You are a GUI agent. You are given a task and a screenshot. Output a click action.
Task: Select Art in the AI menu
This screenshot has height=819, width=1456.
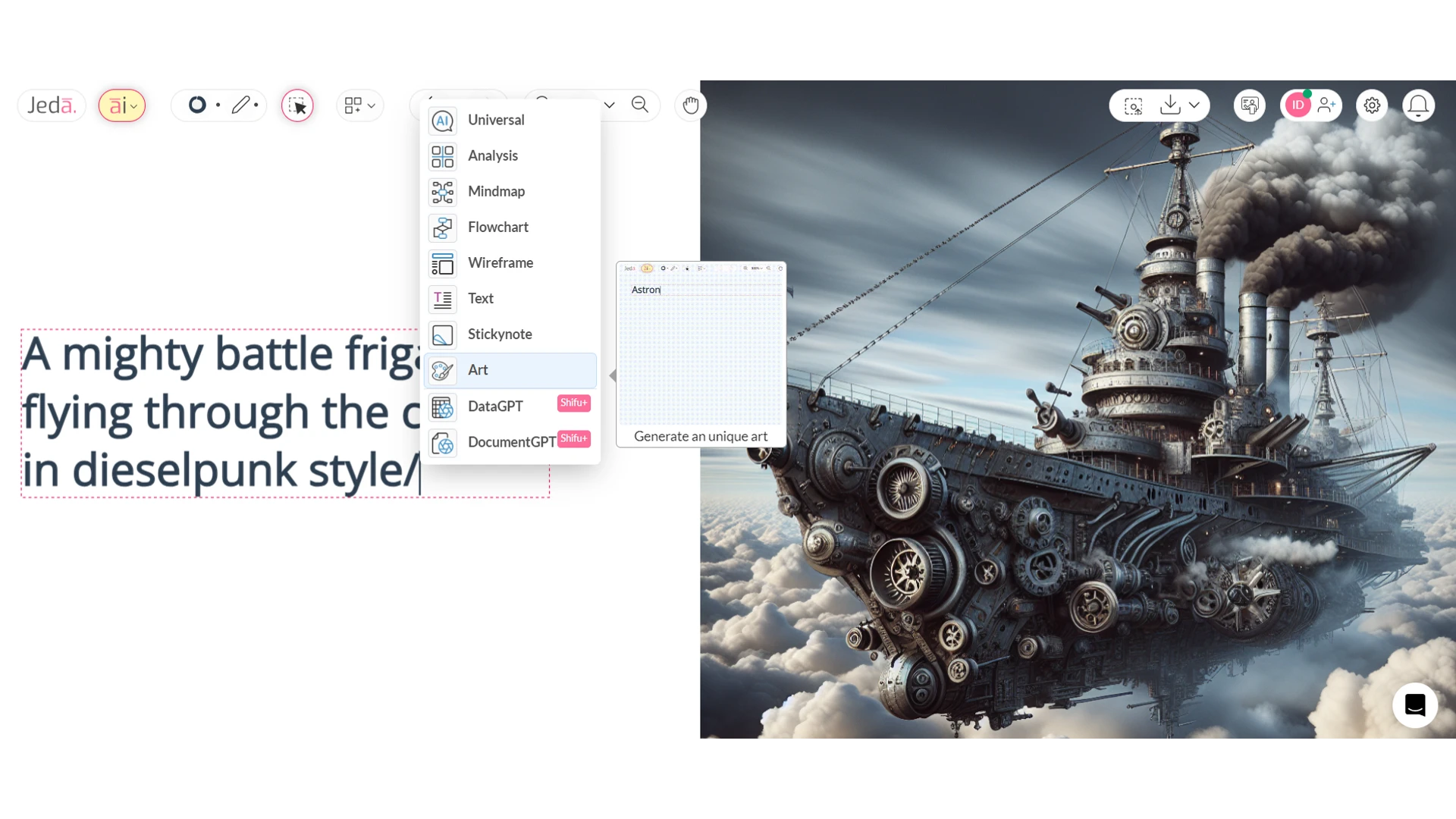[x=479, y=370]
